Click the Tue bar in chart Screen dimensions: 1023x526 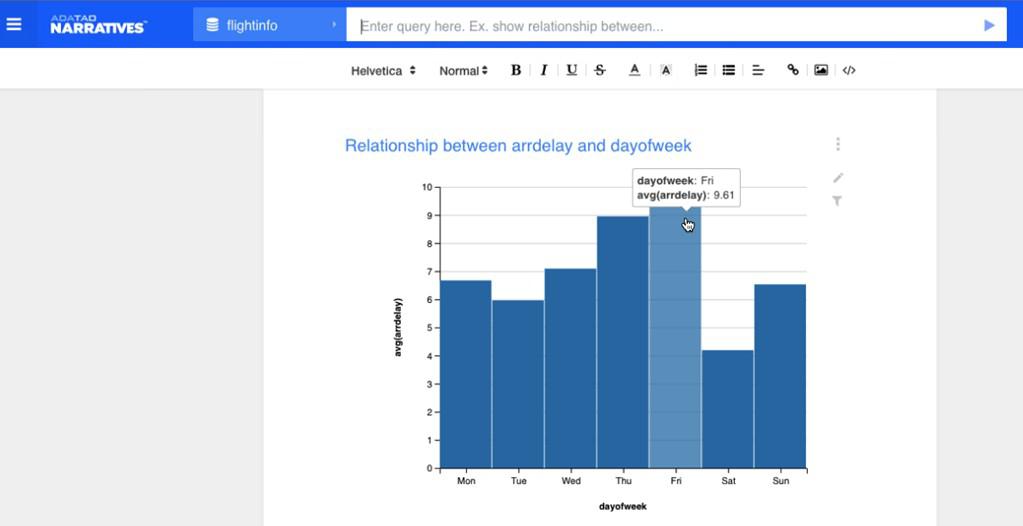pos(518,384)
